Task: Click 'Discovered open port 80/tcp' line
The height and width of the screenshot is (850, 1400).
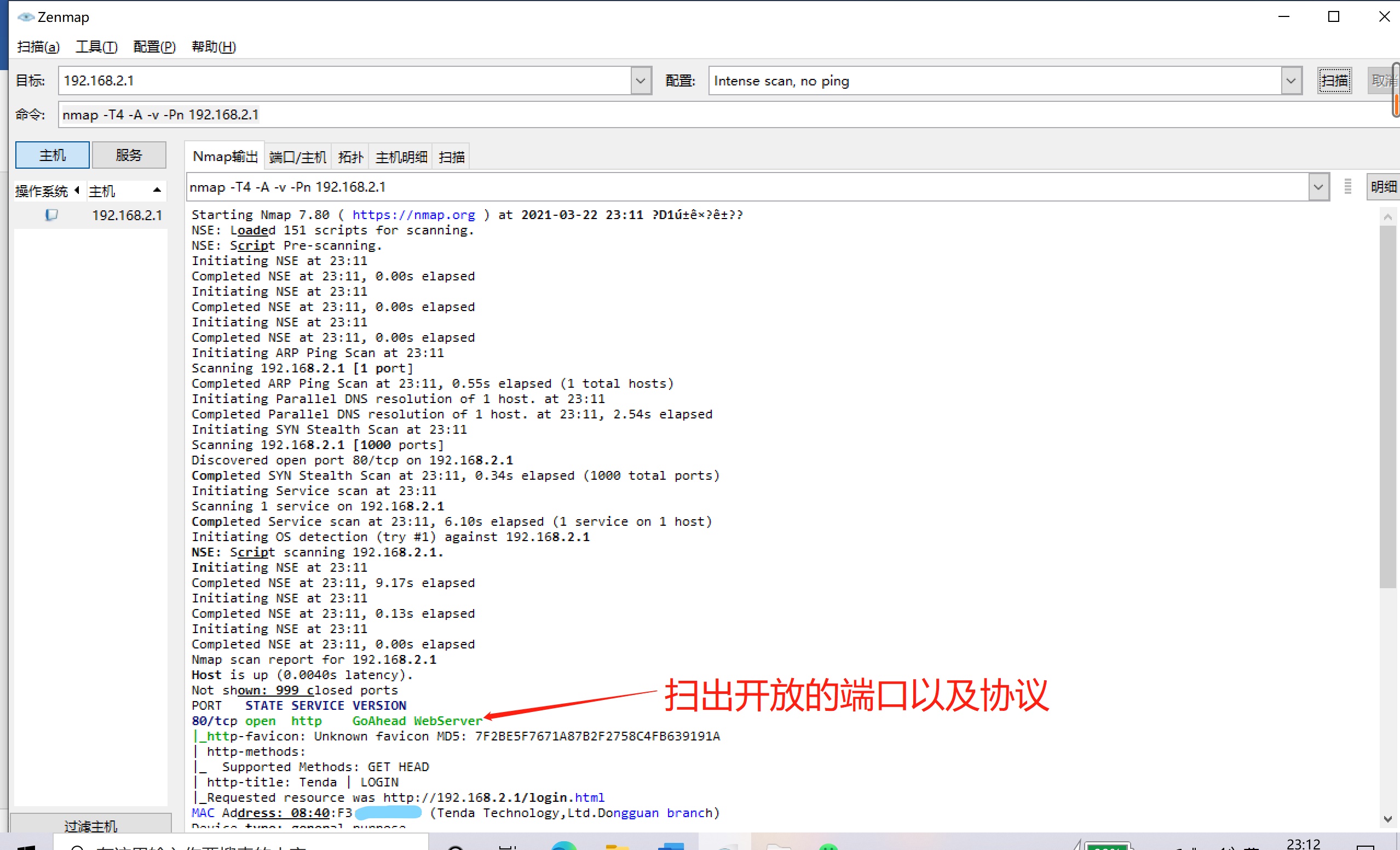Action: [x=352, y=460]
